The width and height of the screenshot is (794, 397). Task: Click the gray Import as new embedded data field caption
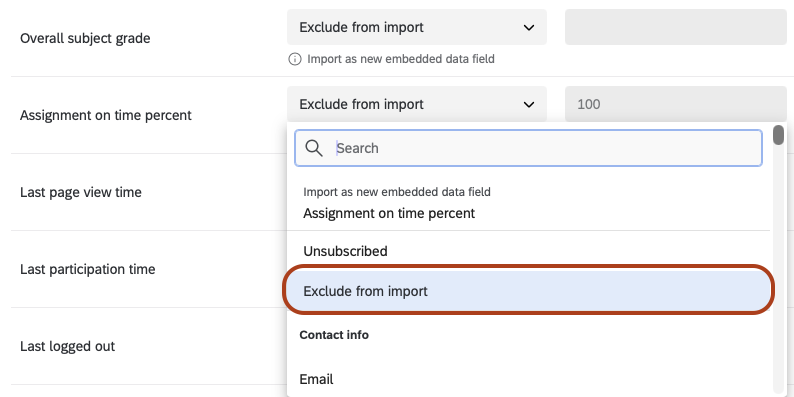397,192
